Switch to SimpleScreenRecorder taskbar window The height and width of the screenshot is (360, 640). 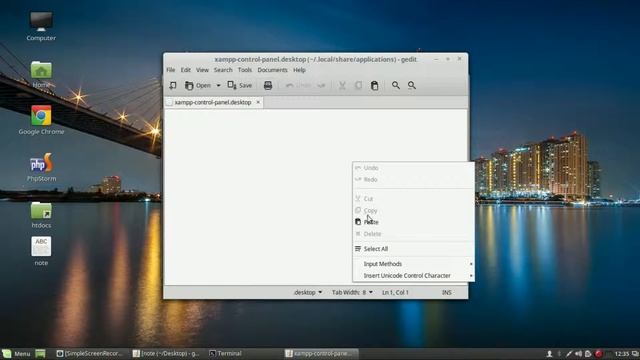pyautogui.click(x=89, y=353)
